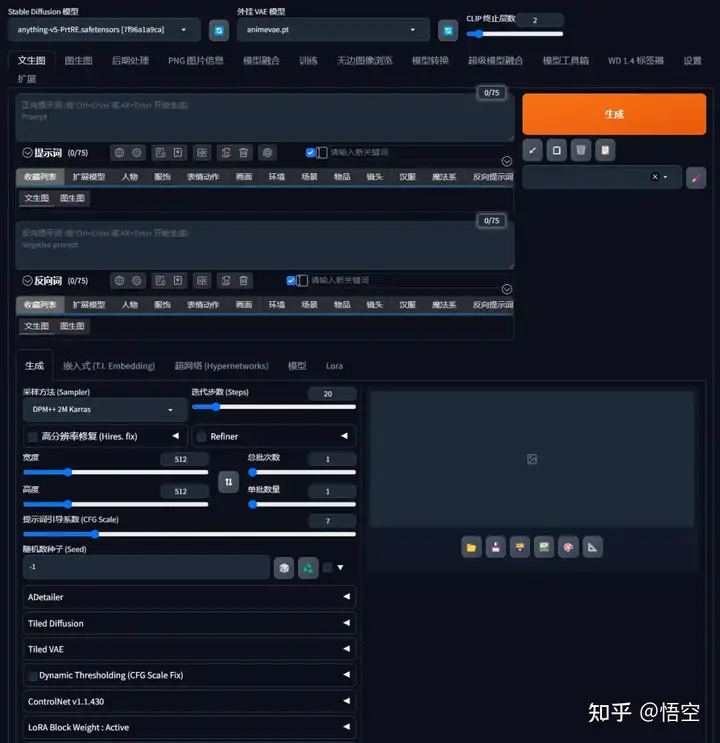Expand the Tiled Diffusion section
The image size is (720, 743).
pos(189,623)
